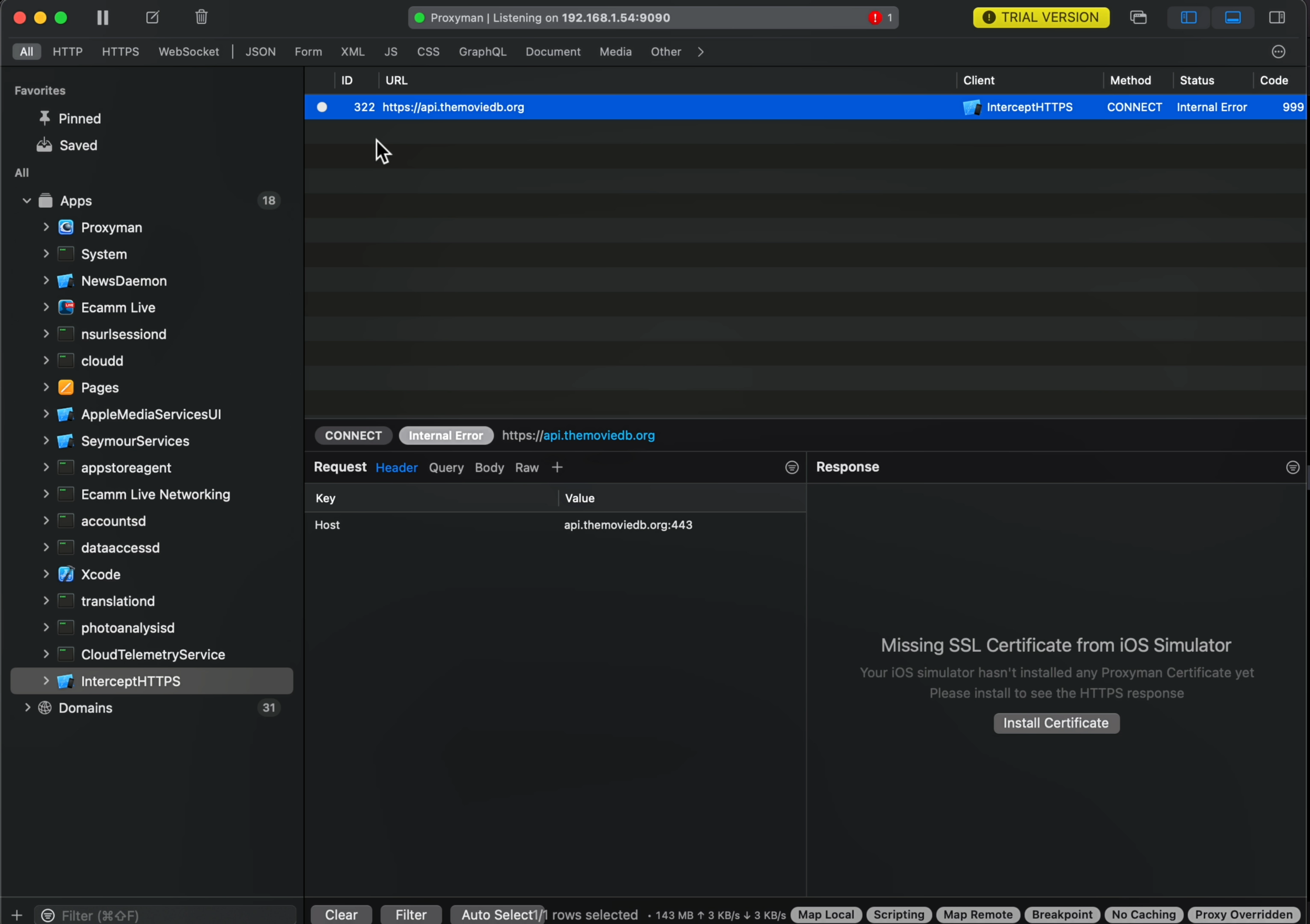Click the plus icon beside Raw tab
The height and width of the screenshot is (924, 1310).
(557, 468)
